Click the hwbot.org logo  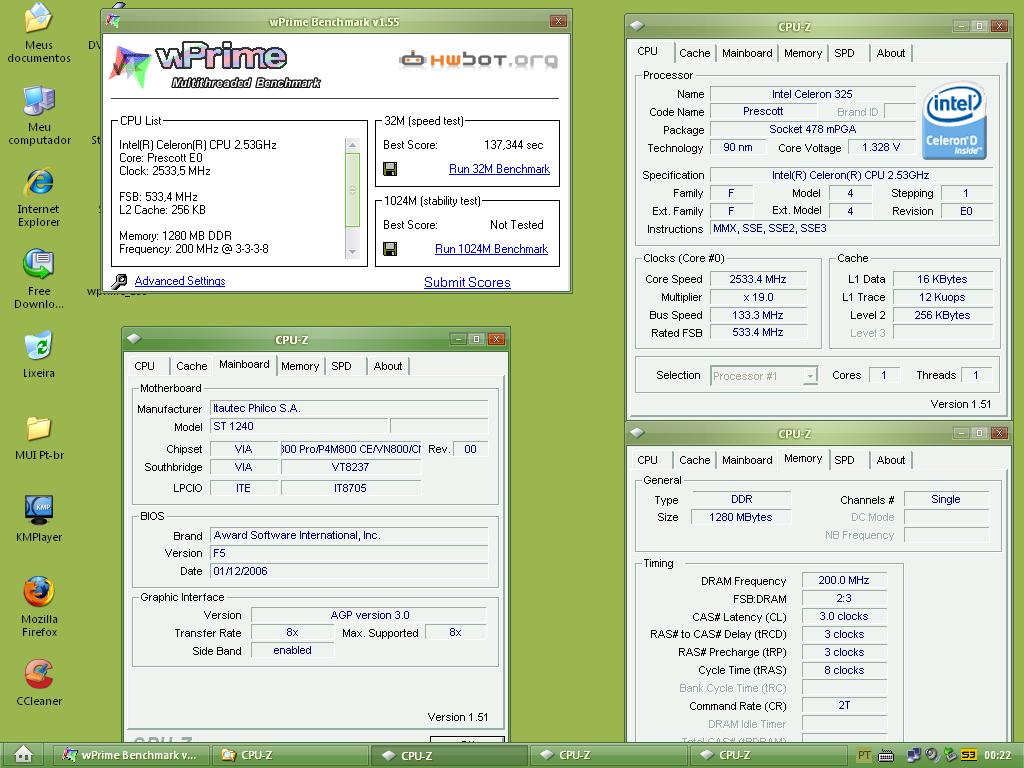pos(479,60)
